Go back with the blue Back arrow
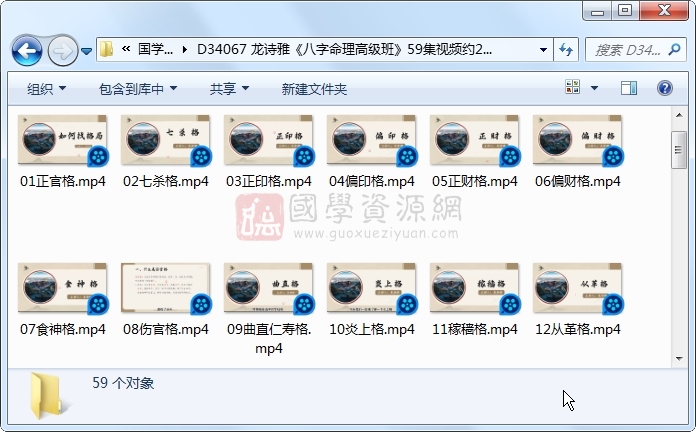The width and height of the screenshot is (696, 432). (x=27, y=51)
